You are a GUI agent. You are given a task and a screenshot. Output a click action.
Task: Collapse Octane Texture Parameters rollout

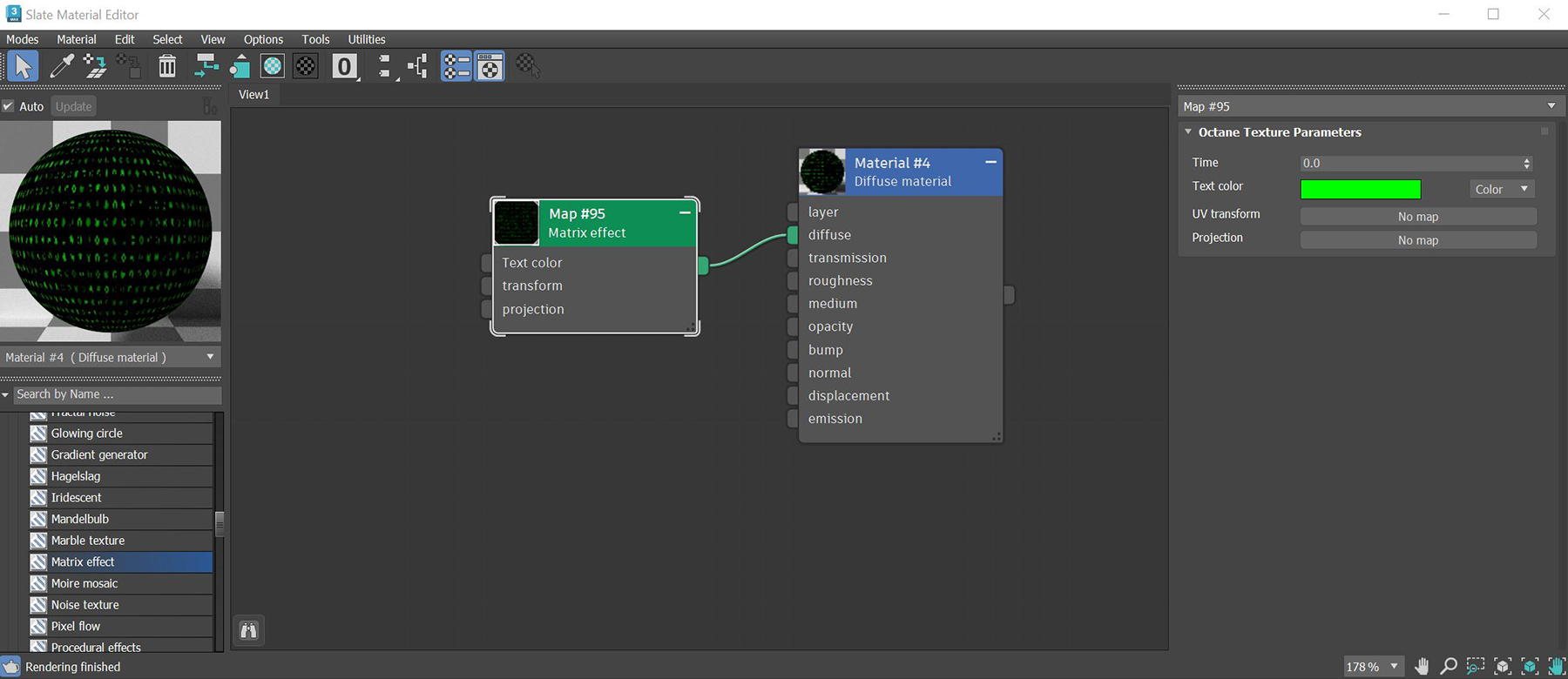(1188, 131)
